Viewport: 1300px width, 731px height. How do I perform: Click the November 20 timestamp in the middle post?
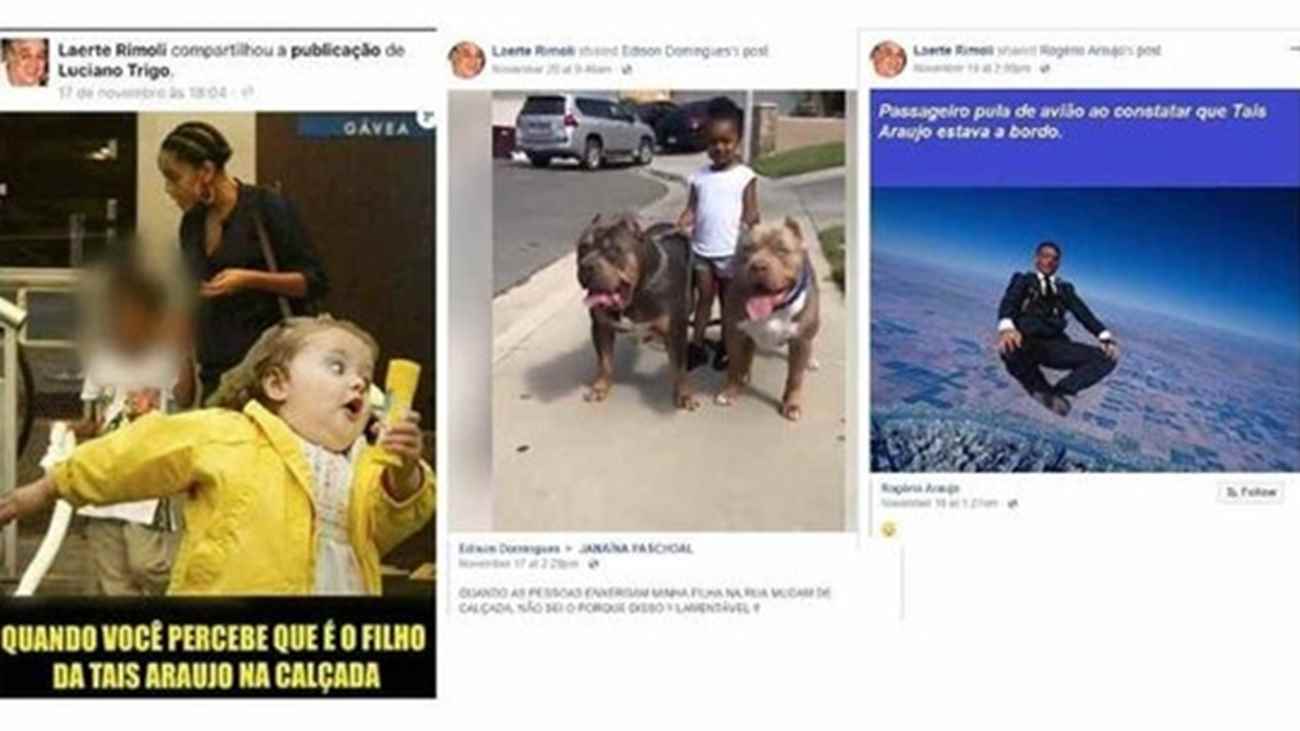(551, 70)
